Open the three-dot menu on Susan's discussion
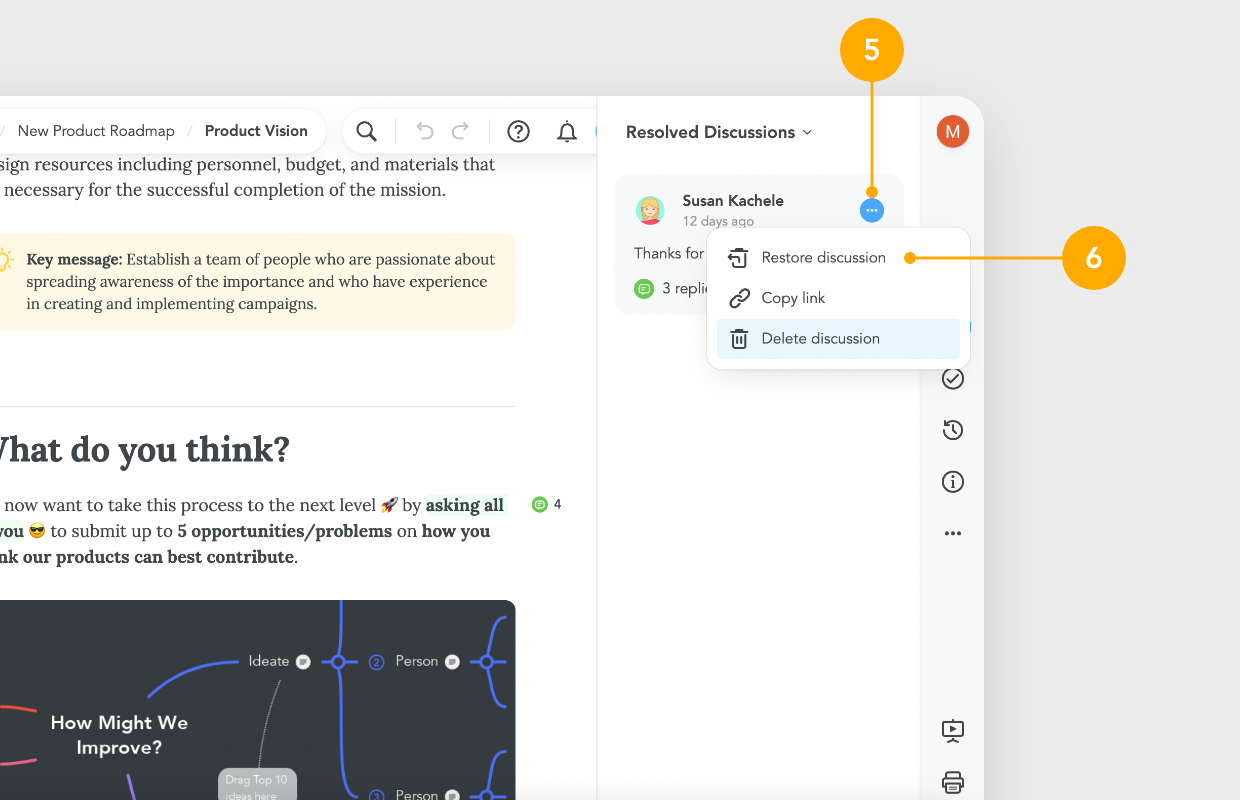Viewport: 1240px width, 800px height. (872, 210)
